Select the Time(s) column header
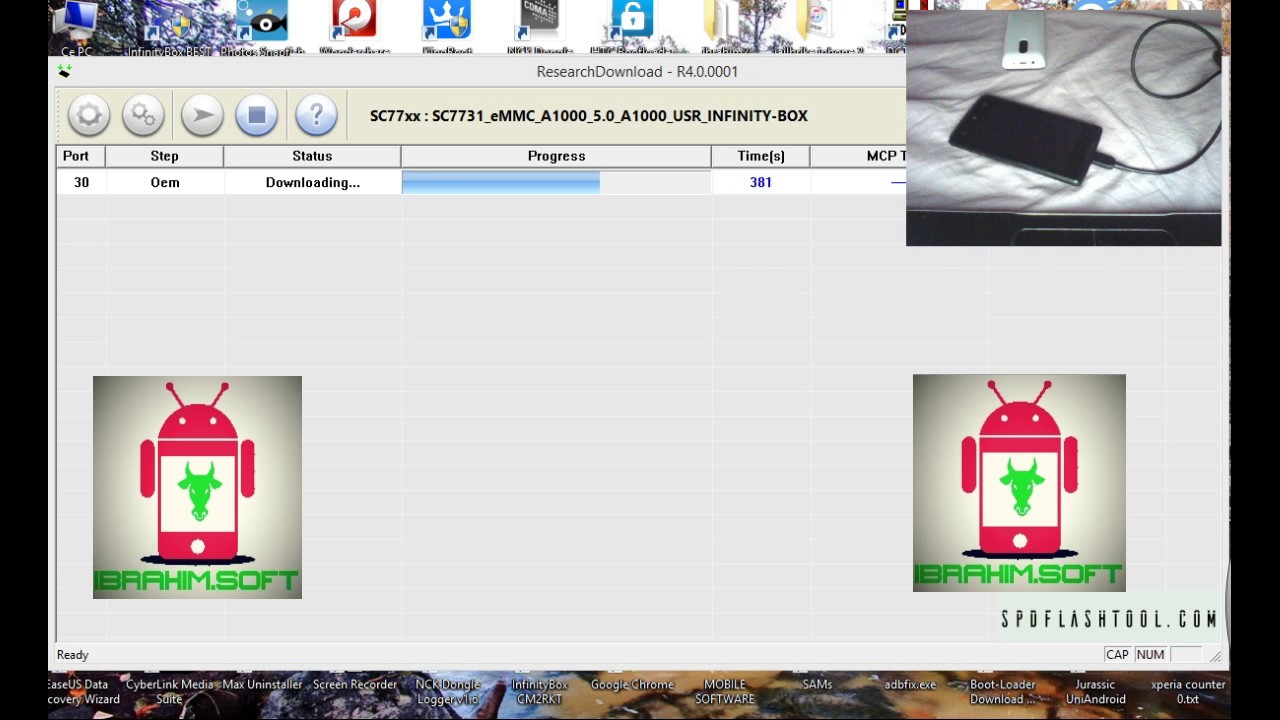Image resolution: width=1280 pixels, height=720 pixels. [761, 156]
